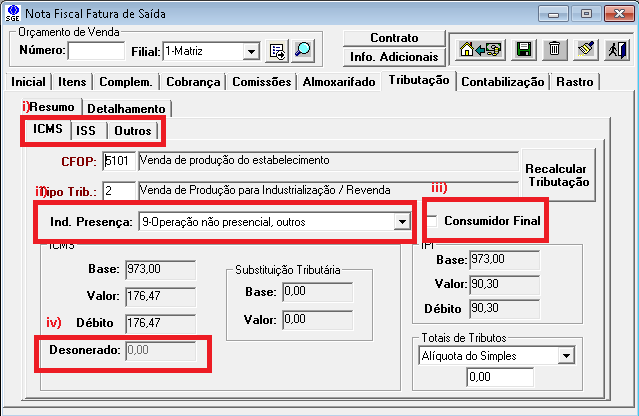Screen dimensions: 639x416
Task: Open the Filial dropdown
Action: [x=250, y=51]
